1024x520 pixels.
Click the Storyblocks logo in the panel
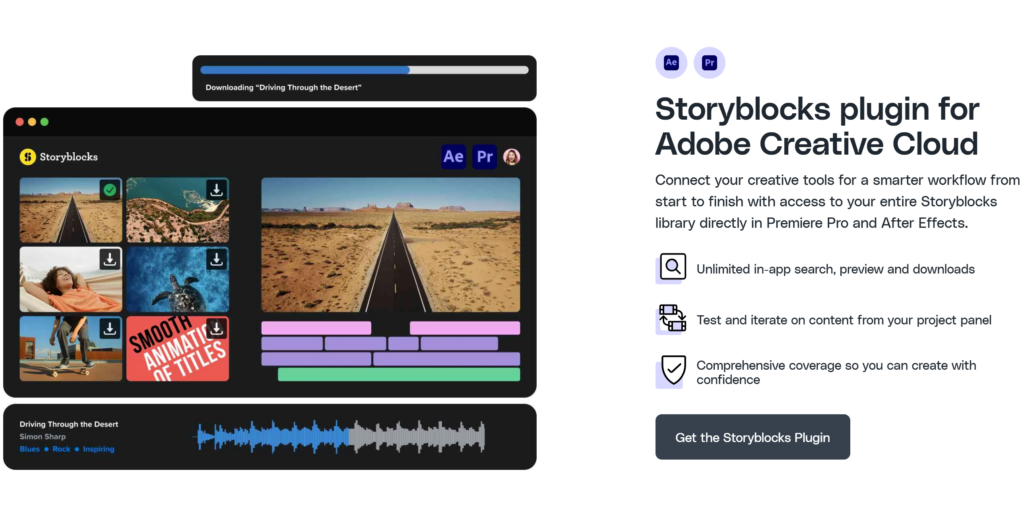(x=59, y=157)
